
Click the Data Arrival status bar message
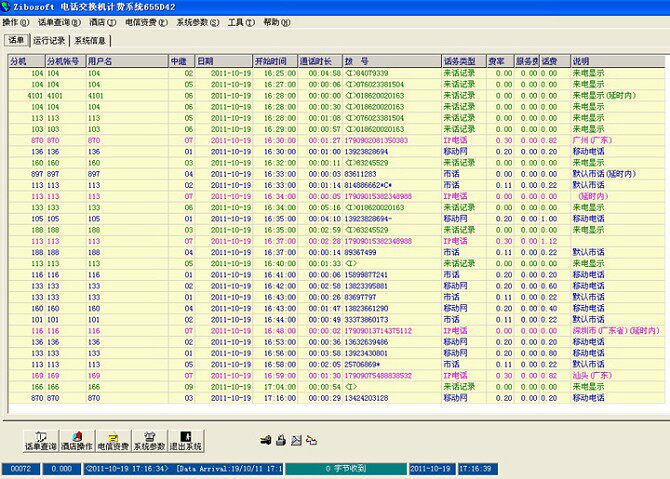click(183, 469)
